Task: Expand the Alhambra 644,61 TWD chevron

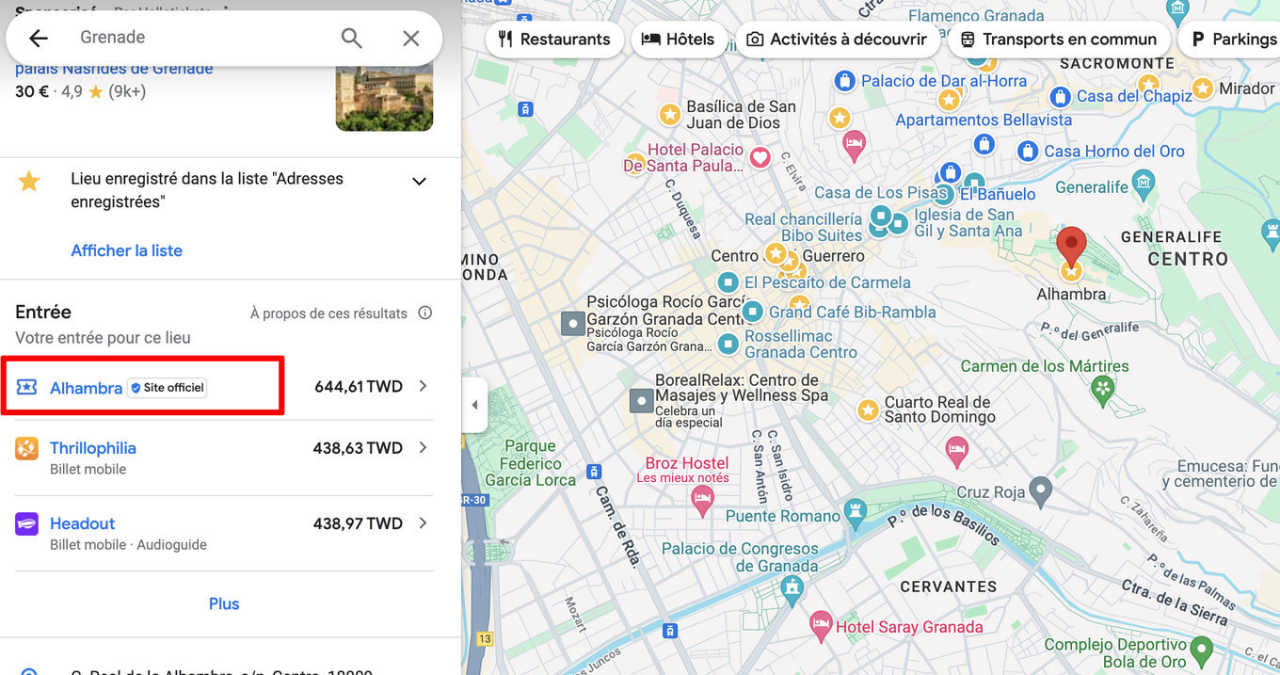Action: coord(422,386)
